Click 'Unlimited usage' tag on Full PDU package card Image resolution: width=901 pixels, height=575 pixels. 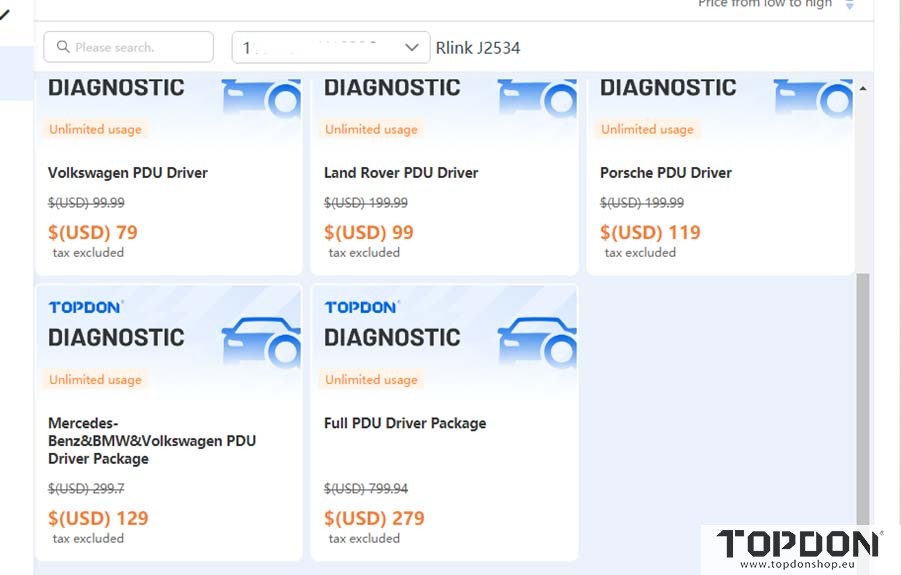tap(371, 380)
